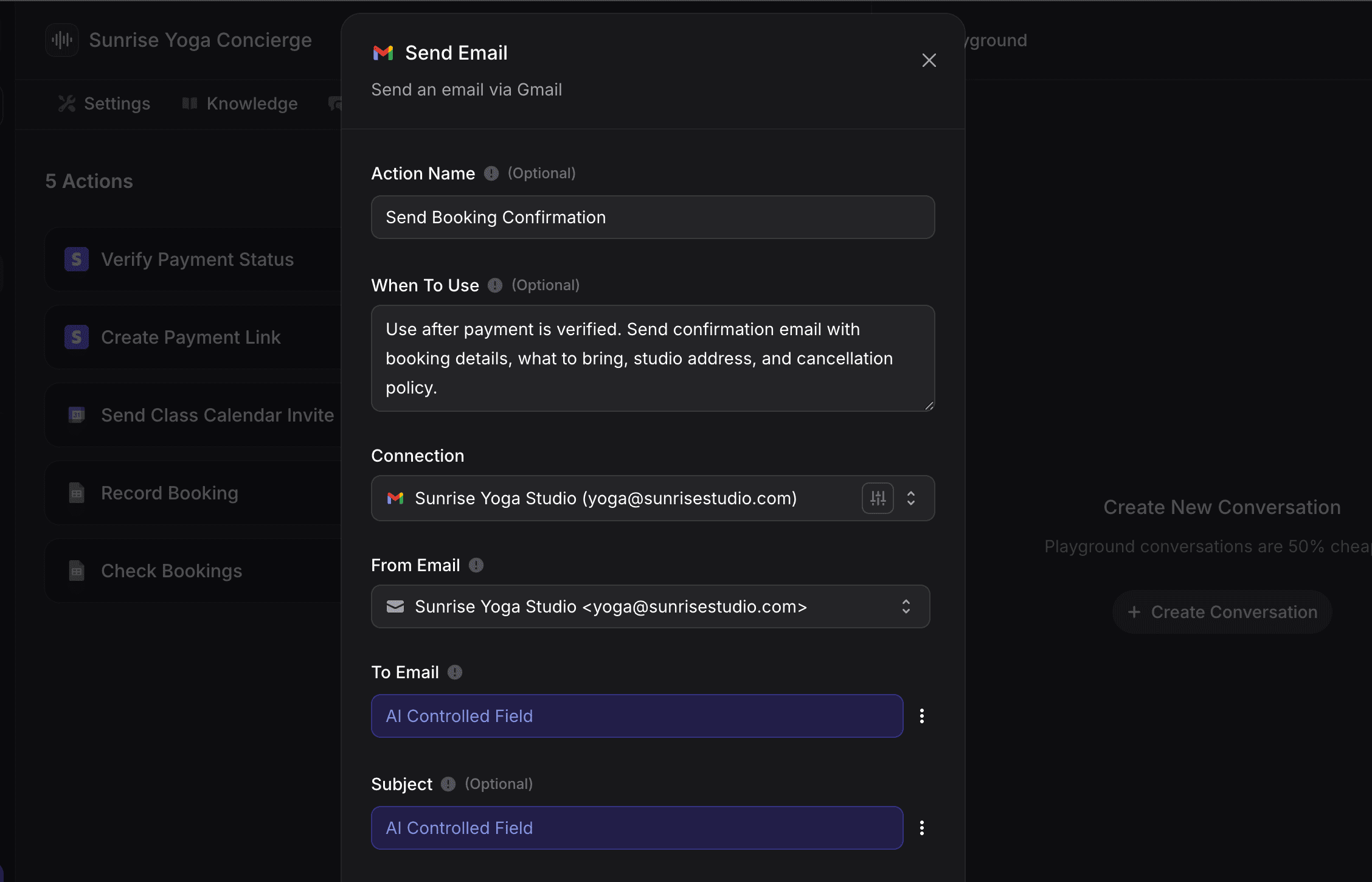Click info icon next to Subject label
Screen dimensions: 1372x882
click(x=448, y=784)
